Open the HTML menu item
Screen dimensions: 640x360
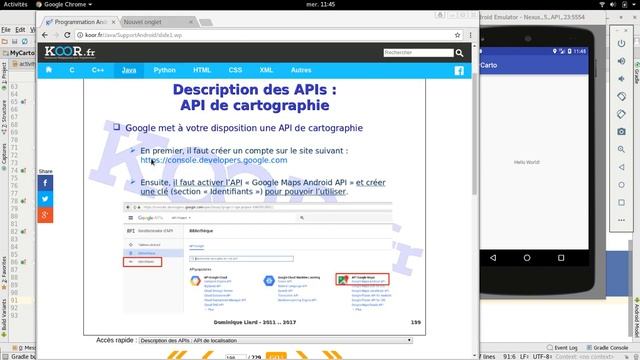tap(202, 70)
